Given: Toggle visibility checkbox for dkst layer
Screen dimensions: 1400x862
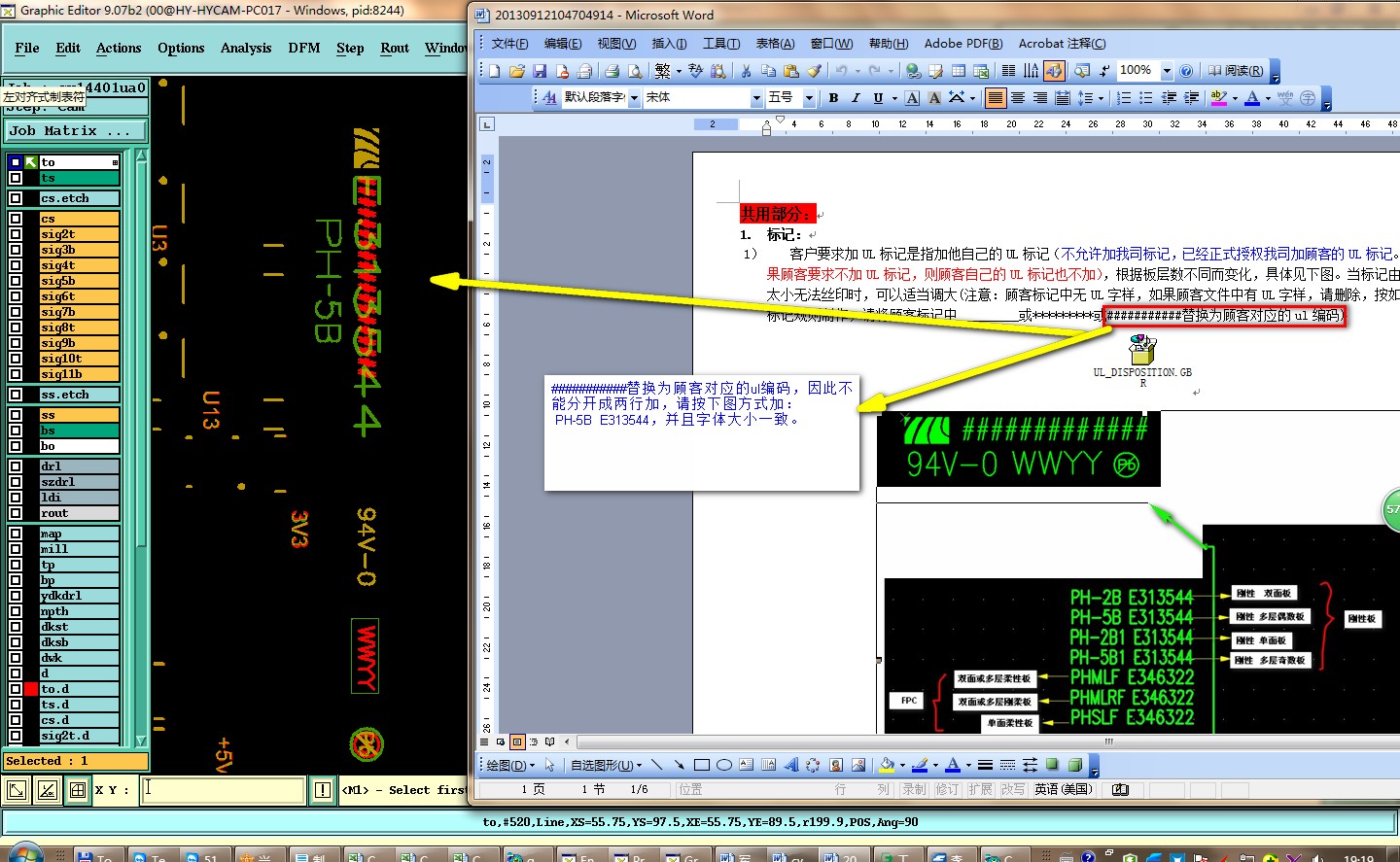Looking at the screenshot, I should coord(16,627).
